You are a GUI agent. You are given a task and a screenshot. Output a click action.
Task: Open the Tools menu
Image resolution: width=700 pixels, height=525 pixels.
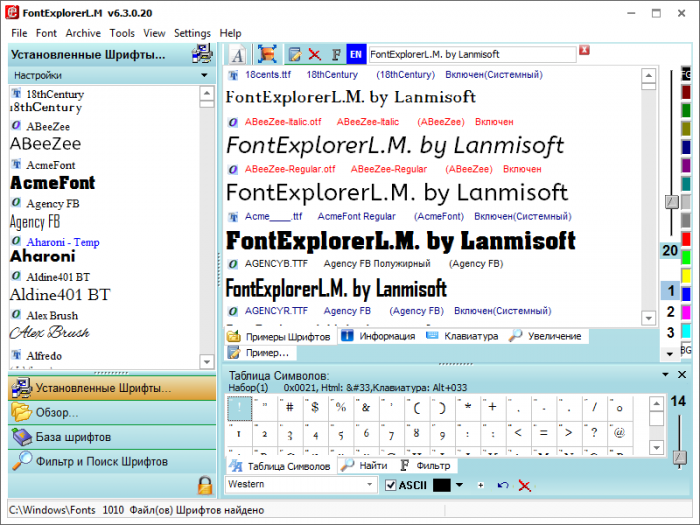point(122,33)
